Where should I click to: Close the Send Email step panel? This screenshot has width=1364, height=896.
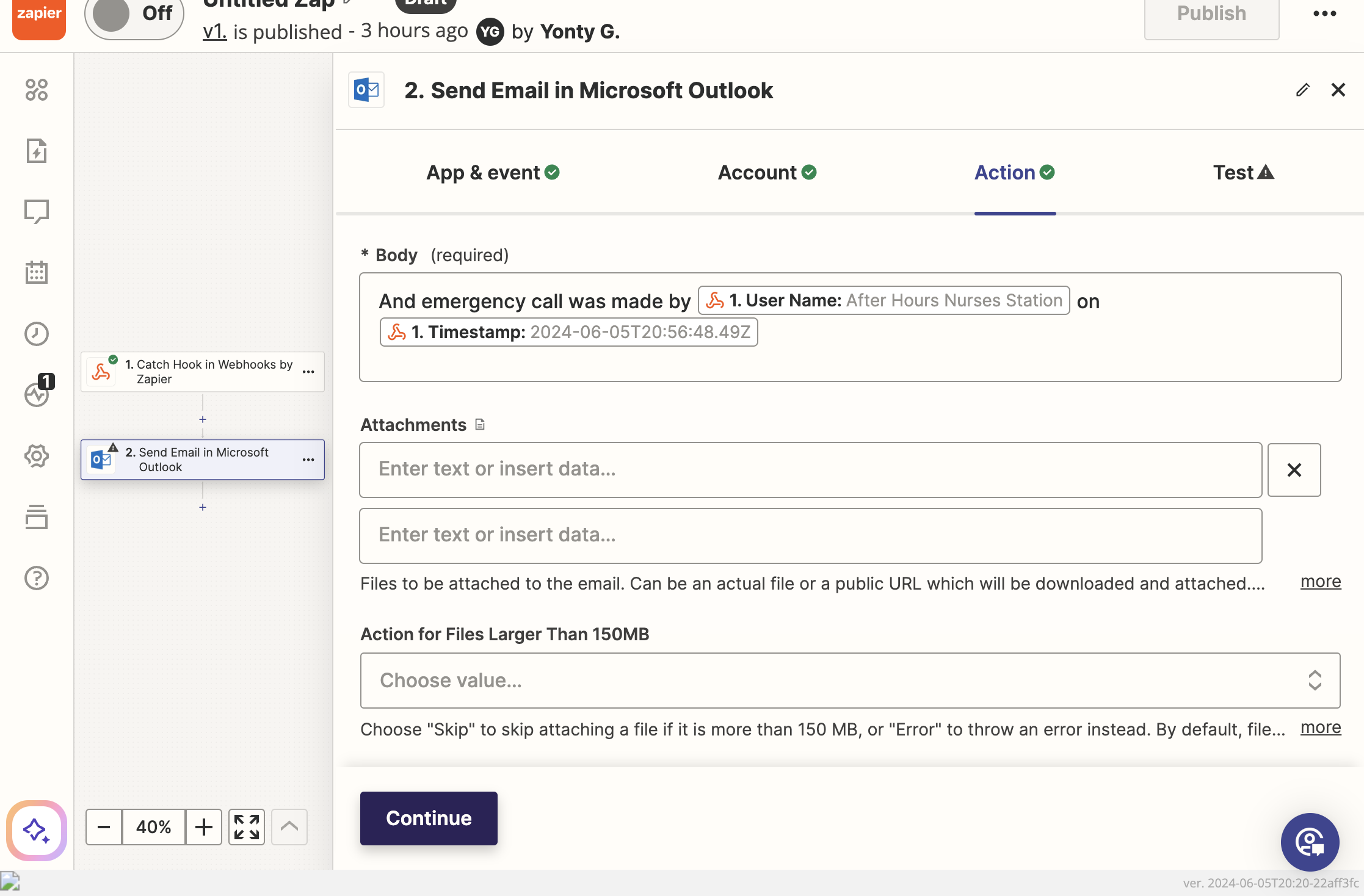[x=1338, y=90]
